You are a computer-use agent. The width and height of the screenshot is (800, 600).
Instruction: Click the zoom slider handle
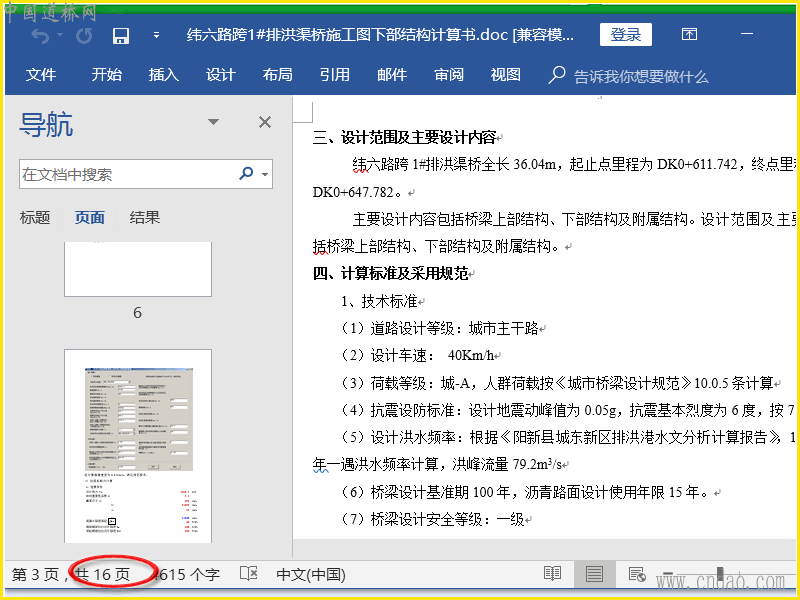(x=720, y=574)
